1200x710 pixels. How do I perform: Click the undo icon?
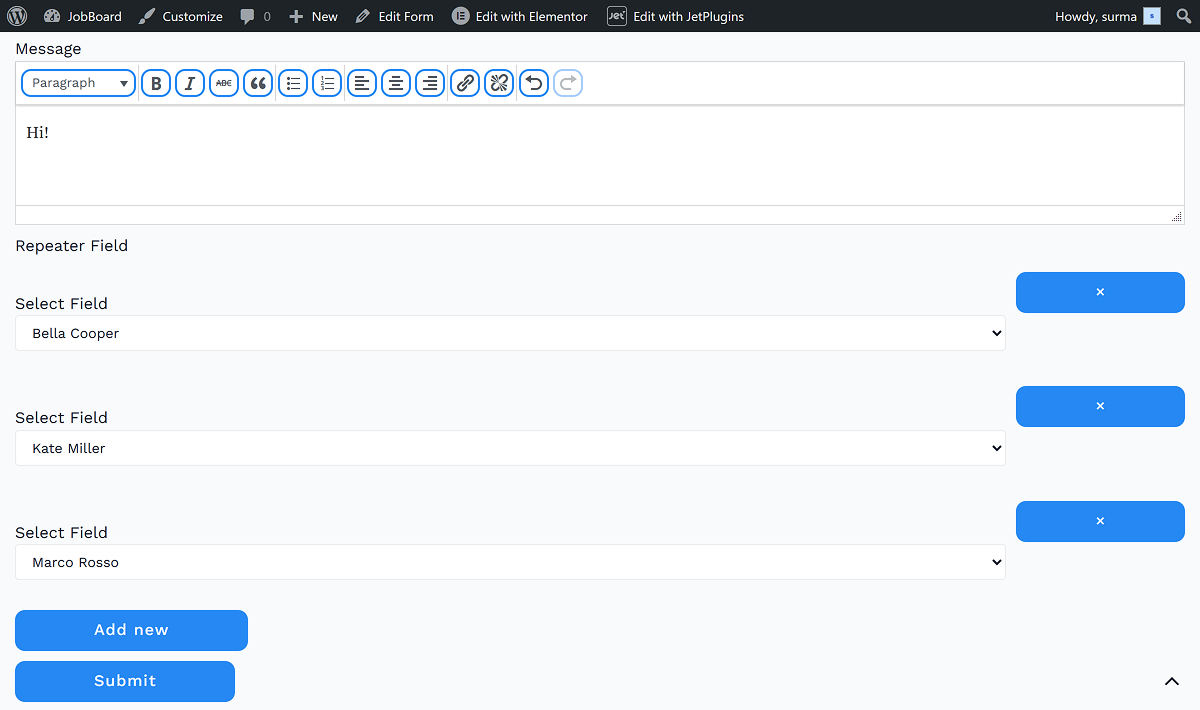pyautogui.click(x=534, y=83)
